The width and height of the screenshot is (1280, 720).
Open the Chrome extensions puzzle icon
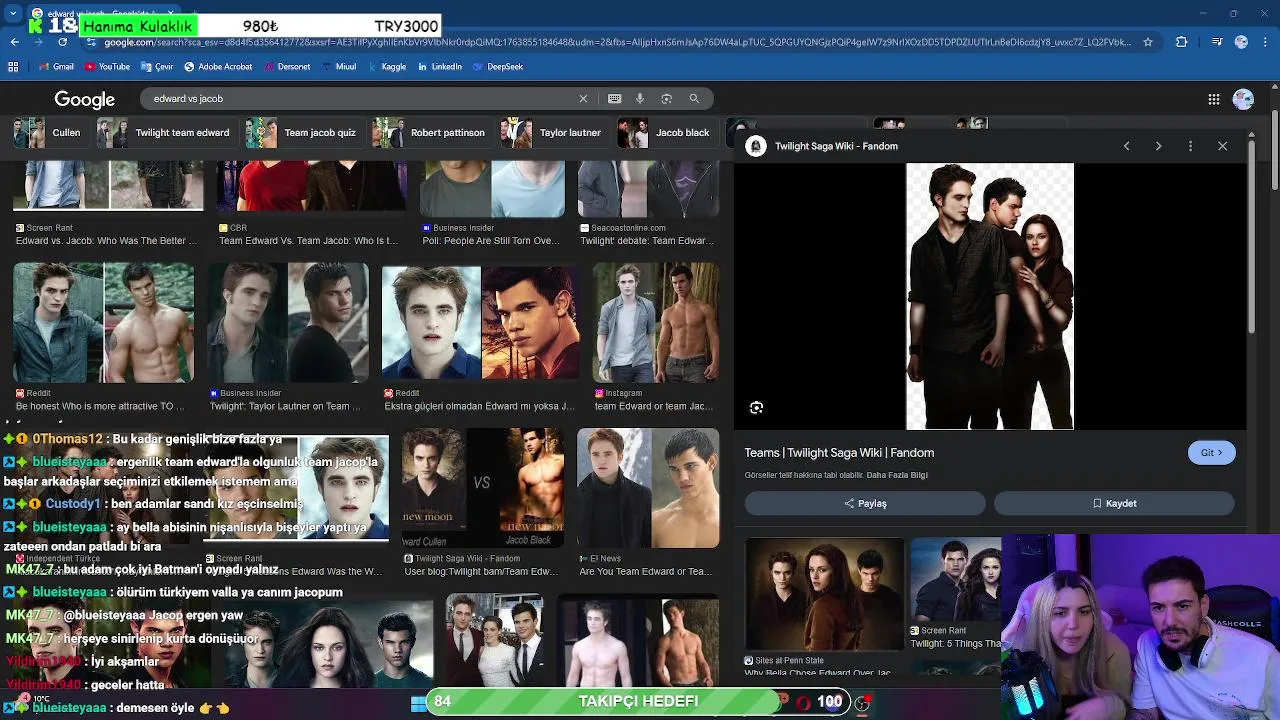(1182, 42)
